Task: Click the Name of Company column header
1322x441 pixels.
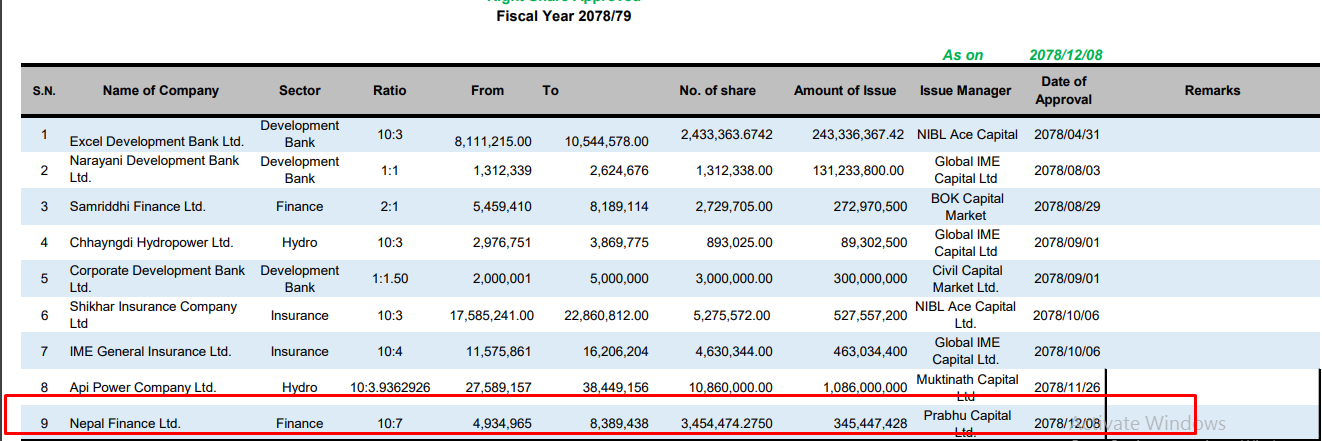Action: 160,90
